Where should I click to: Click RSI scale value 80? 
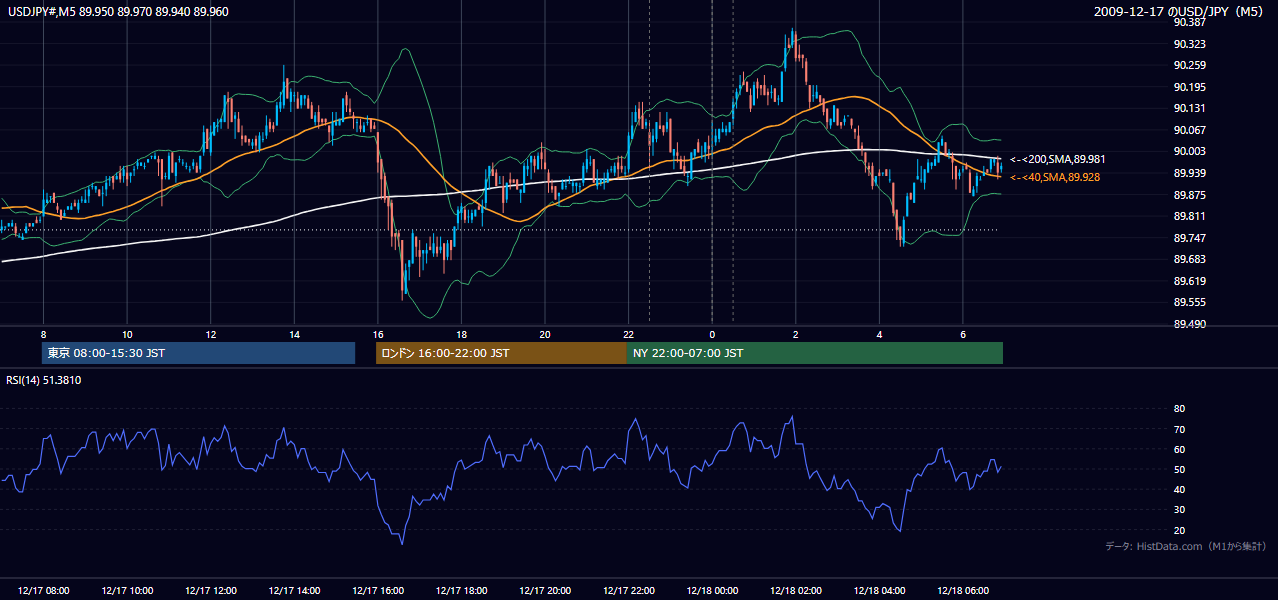[x=1180, y=409]
